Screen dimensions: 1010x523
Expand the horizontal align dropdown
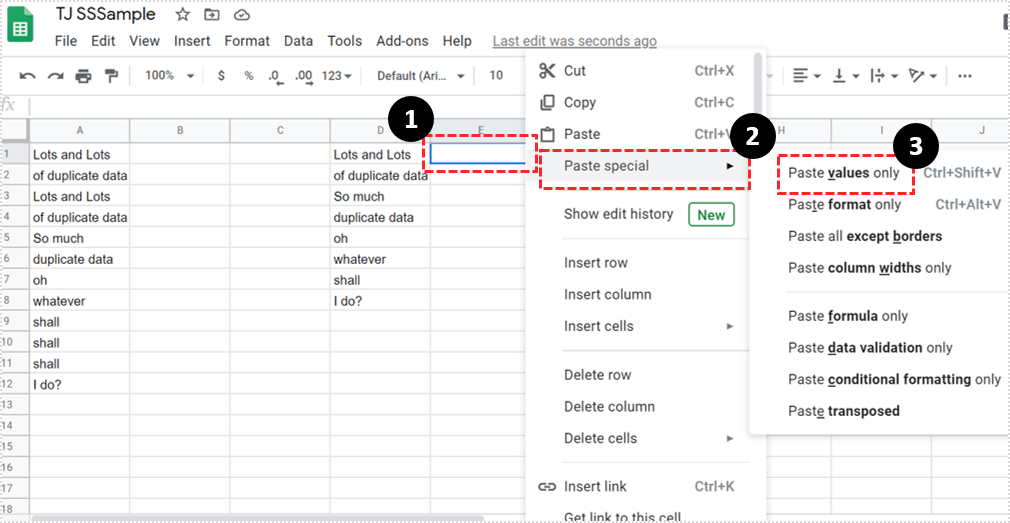pos(806,76)
